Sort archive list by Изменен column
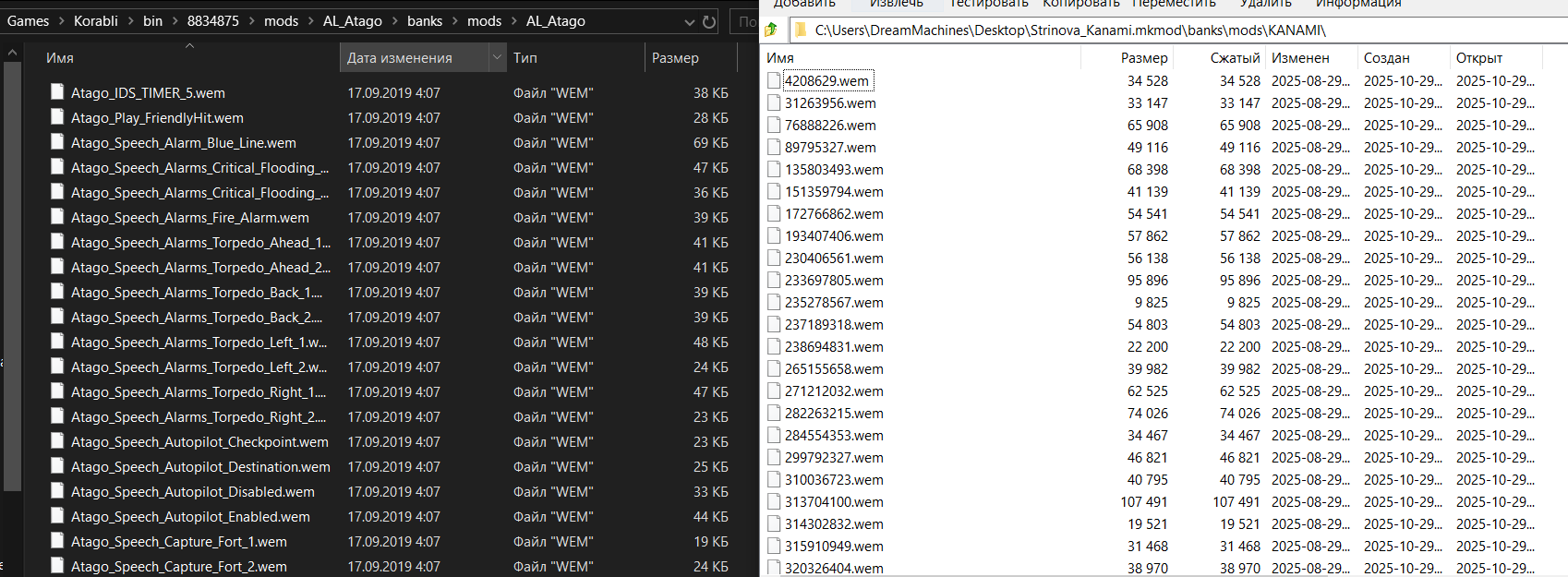This screenshot has width=1568, height=577. tap(1299, 57)
